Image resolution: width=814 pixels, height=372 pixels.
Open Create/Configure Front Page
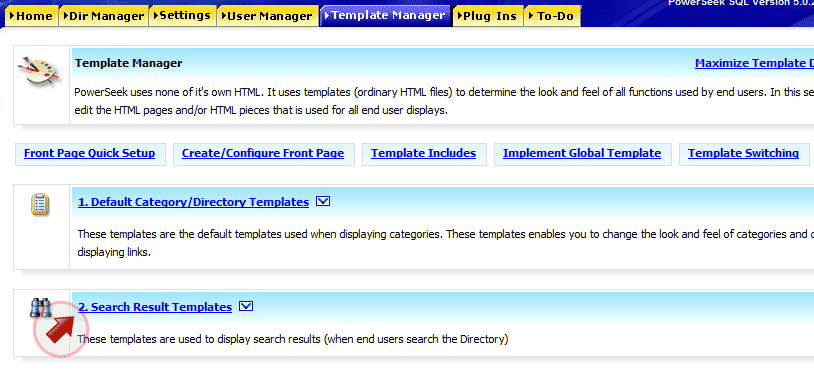pyautogui.click(x=263, y=154)
